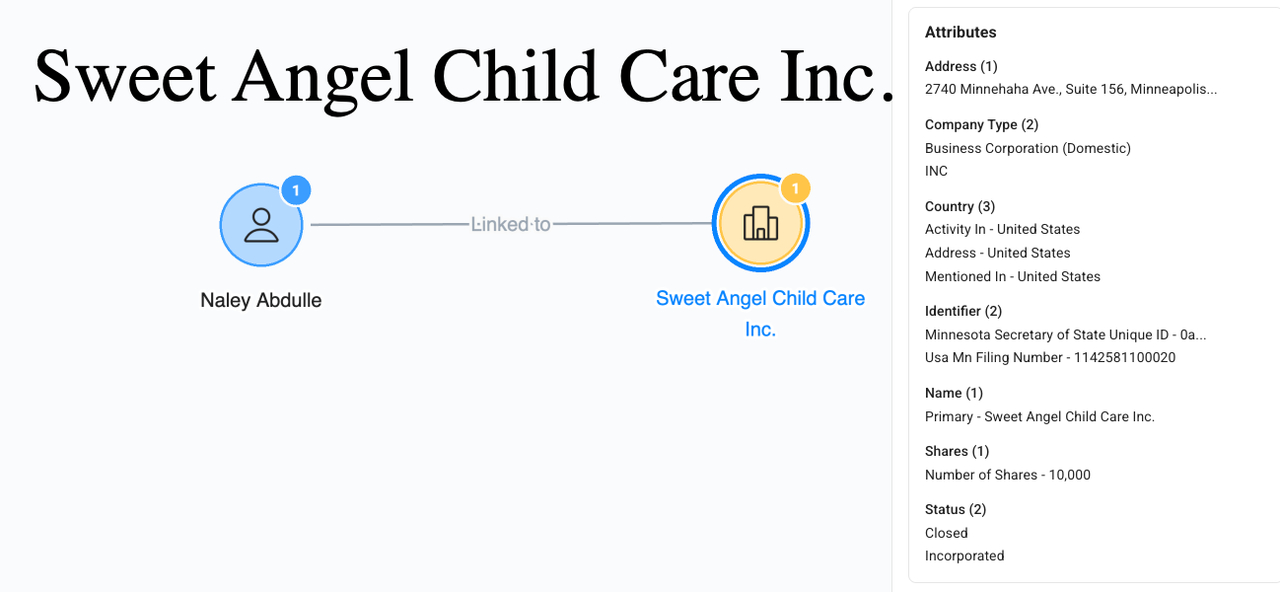Click the Closed status value
Screen dimensions: 1280x592
pyautogui.click(x=946, y=533)
